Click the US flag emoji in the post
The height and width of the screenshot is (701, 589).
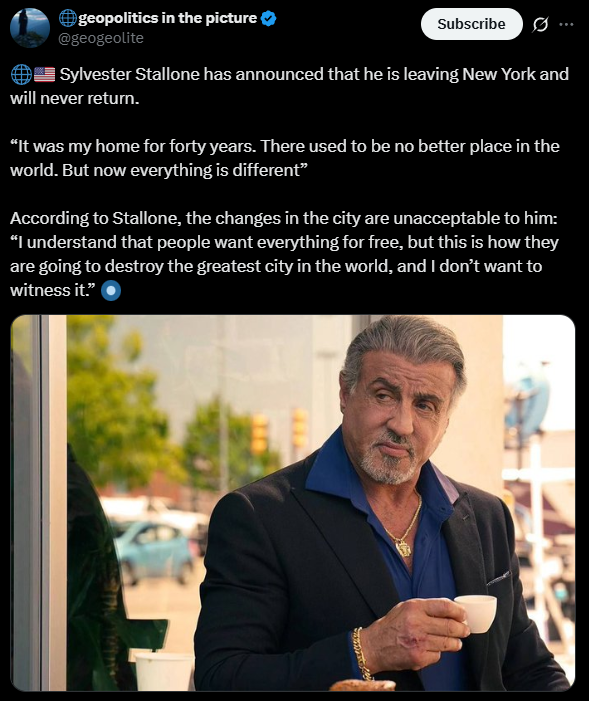click(45, 75)
